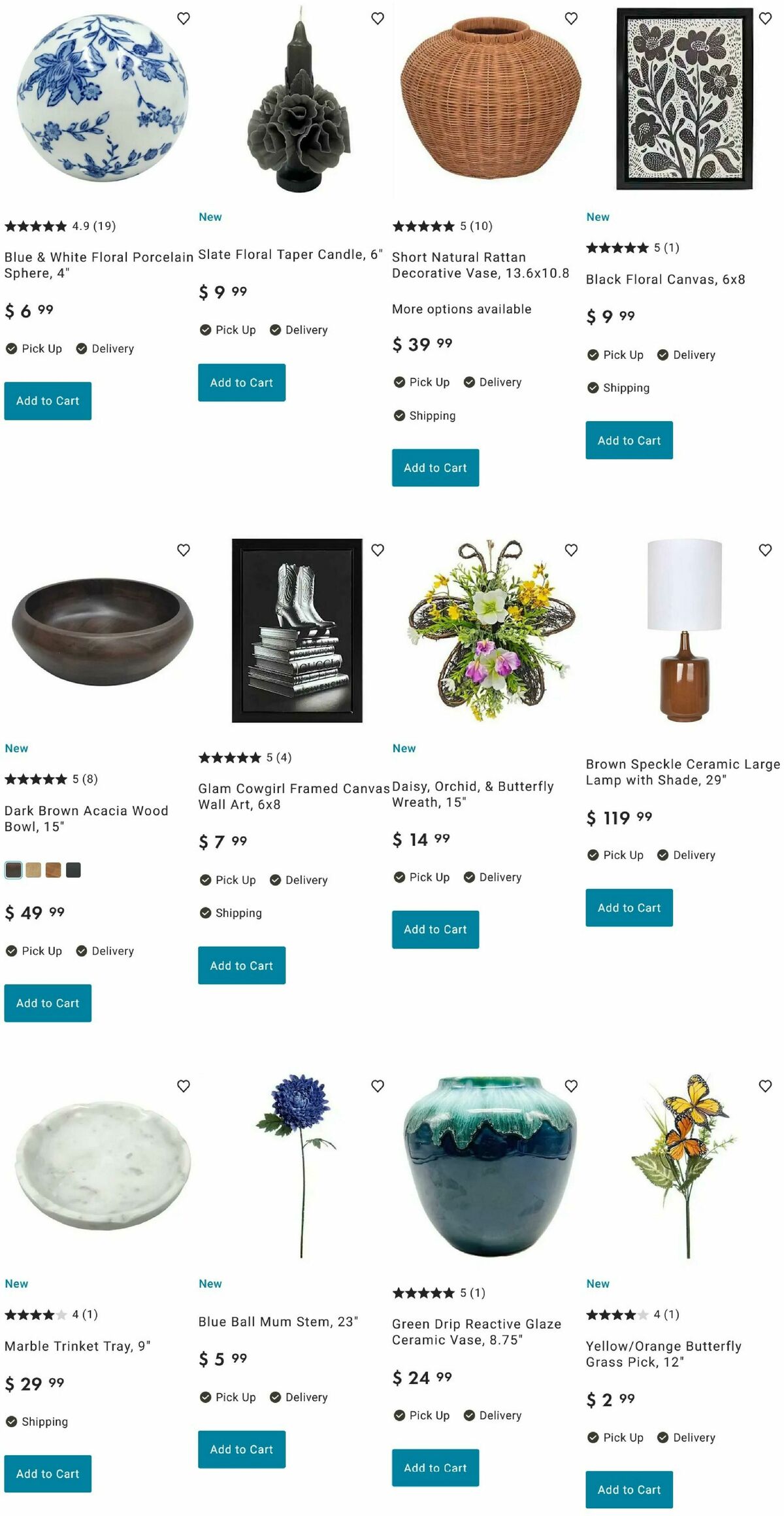Save the Brown Speckle Ceramic Lamp
Image resolution: width=784 pixels, height=1516 pixels.
pyautogui.click(x=765, y=550)
